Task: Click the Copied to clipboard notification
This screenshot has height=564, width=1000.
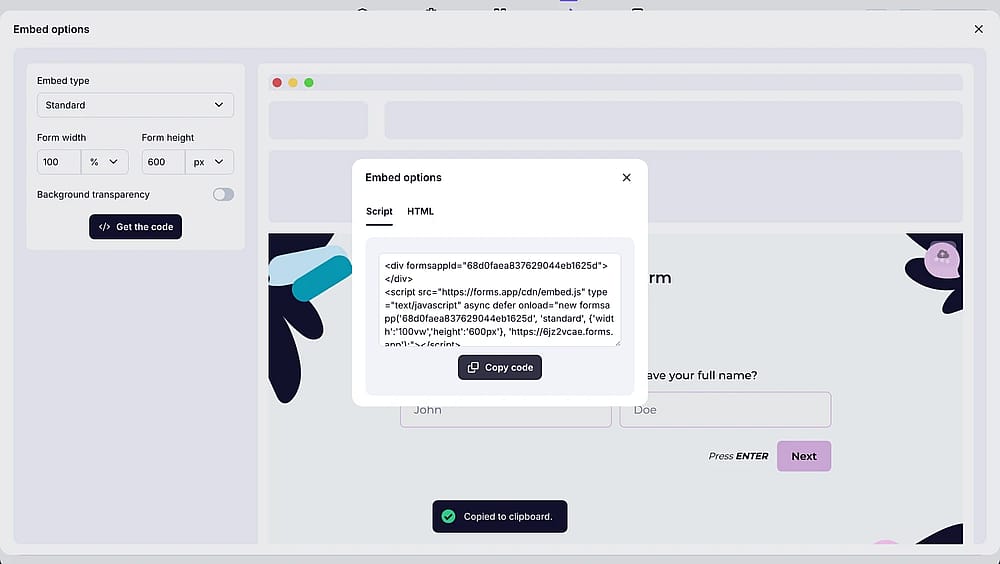Action: coord(500,516)
